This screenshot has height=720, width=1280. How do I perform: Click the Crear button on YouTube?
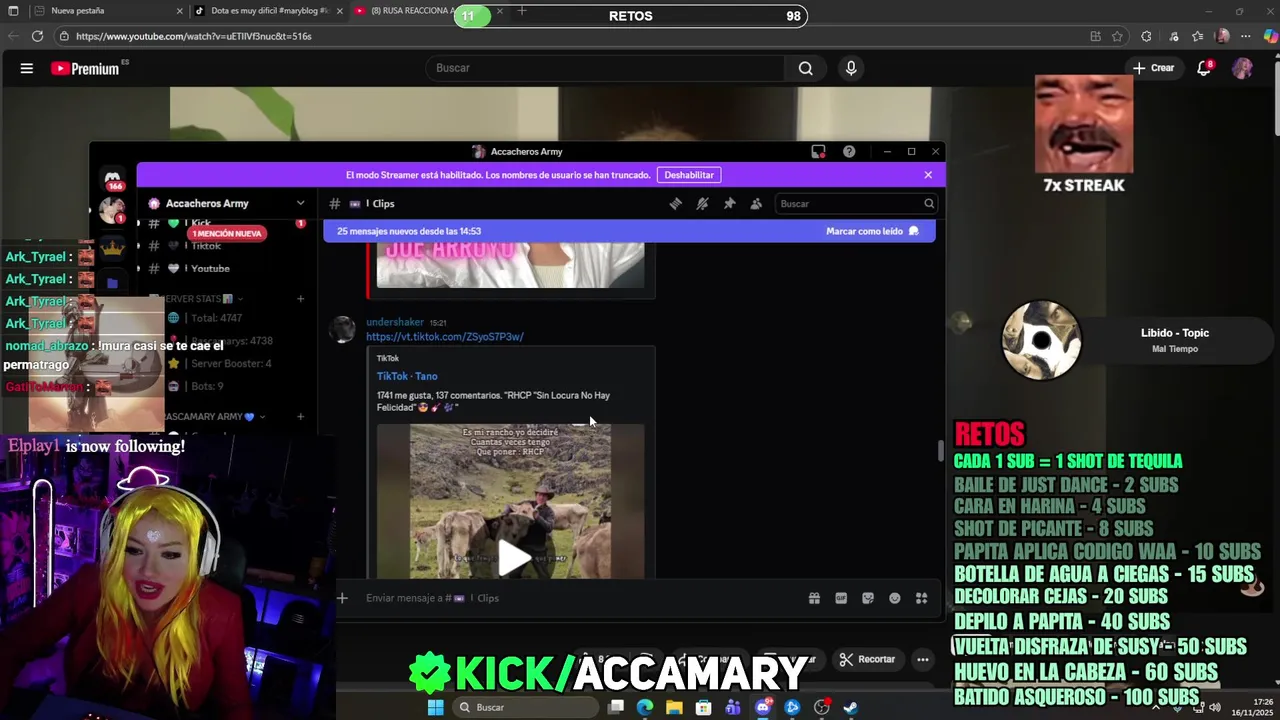(x=1153, y=68)
